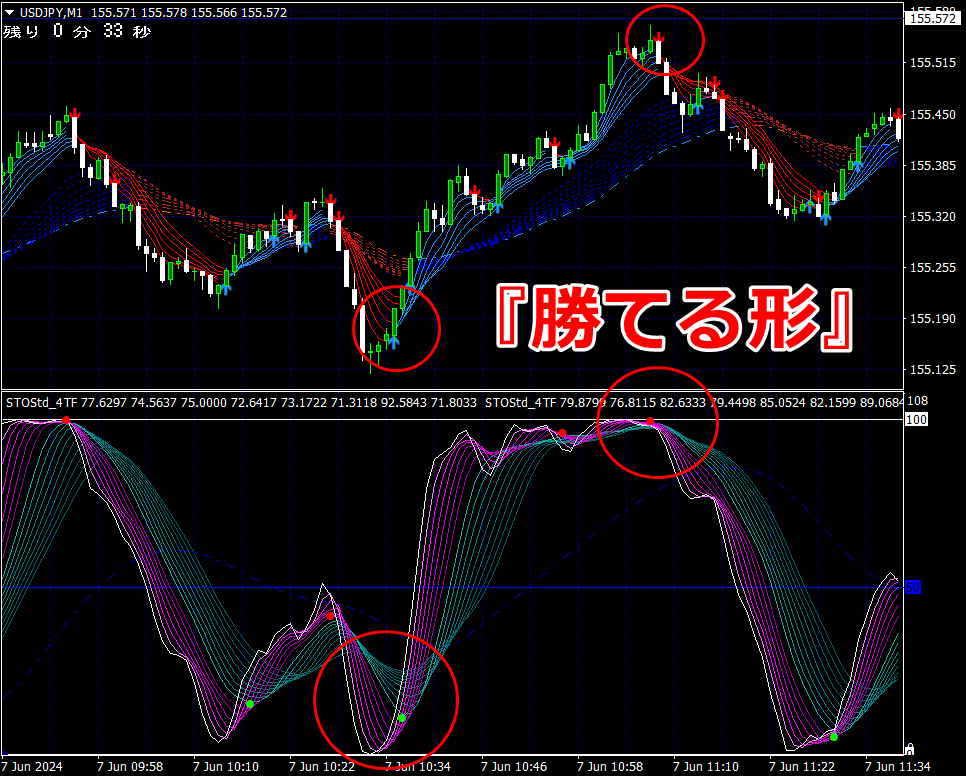Click the rightmost green dot in the stochastic window
The image size is (966, 776).
pyautogui.click(x=834, y=737)
